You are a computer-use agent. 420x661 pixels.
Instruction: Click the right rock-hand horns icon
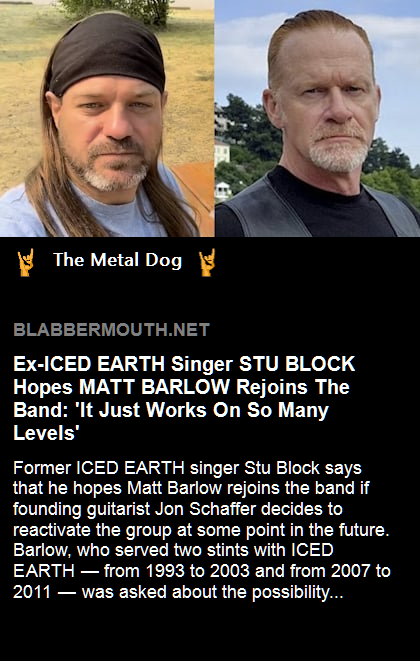pos(207,262)
